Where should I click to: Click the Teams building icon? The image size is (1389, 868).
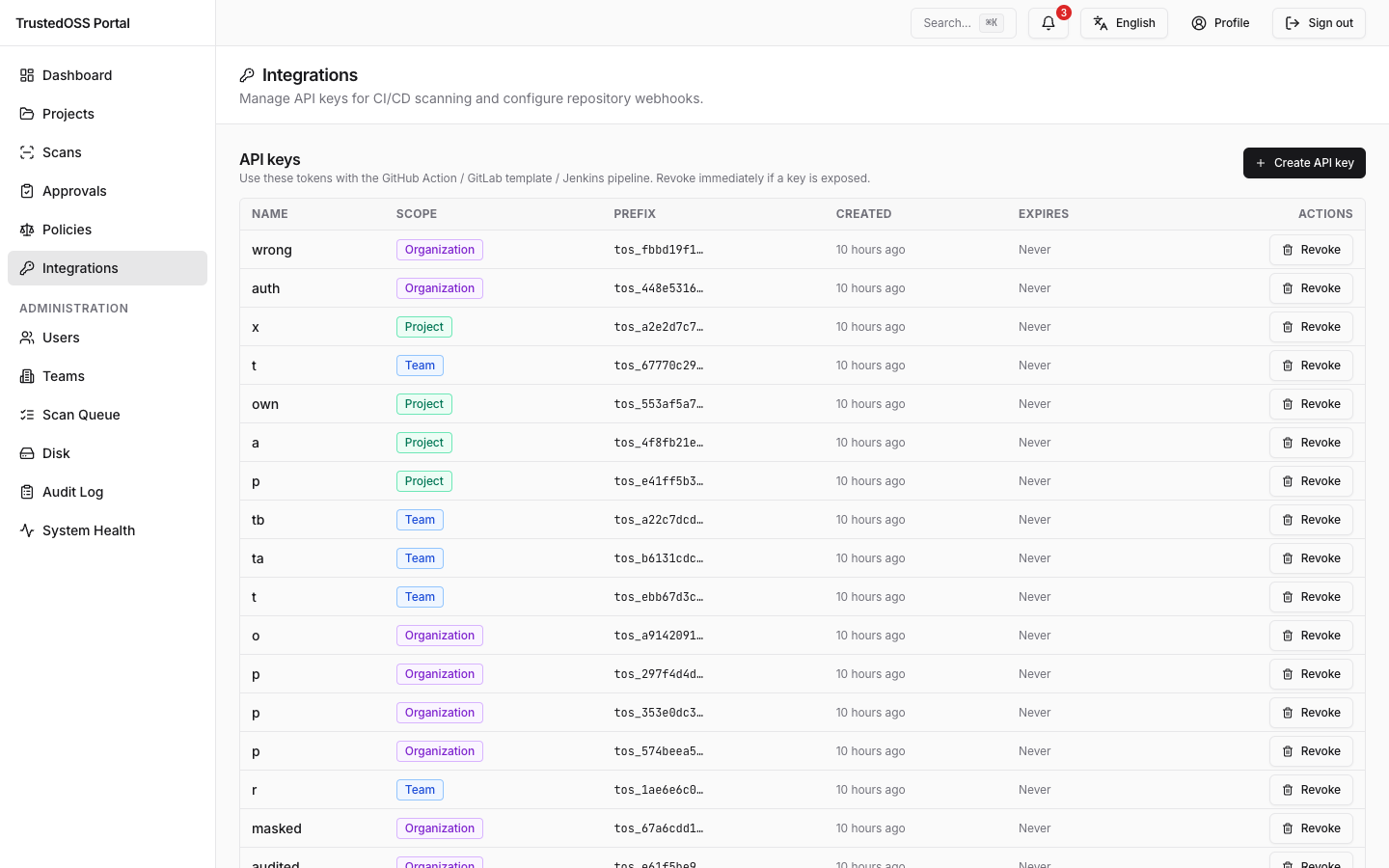27,376
